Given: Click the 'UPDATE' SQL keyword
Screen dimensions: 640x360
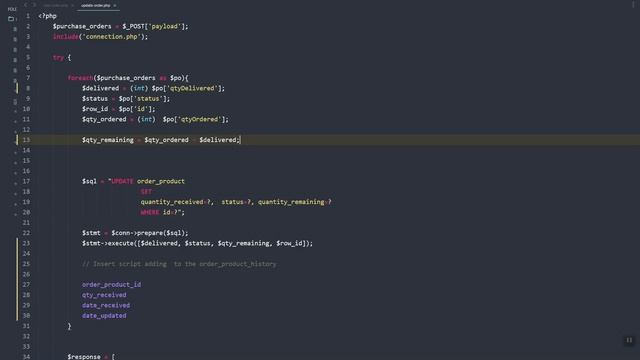Looking at the screenshot, I should (122, 181).
